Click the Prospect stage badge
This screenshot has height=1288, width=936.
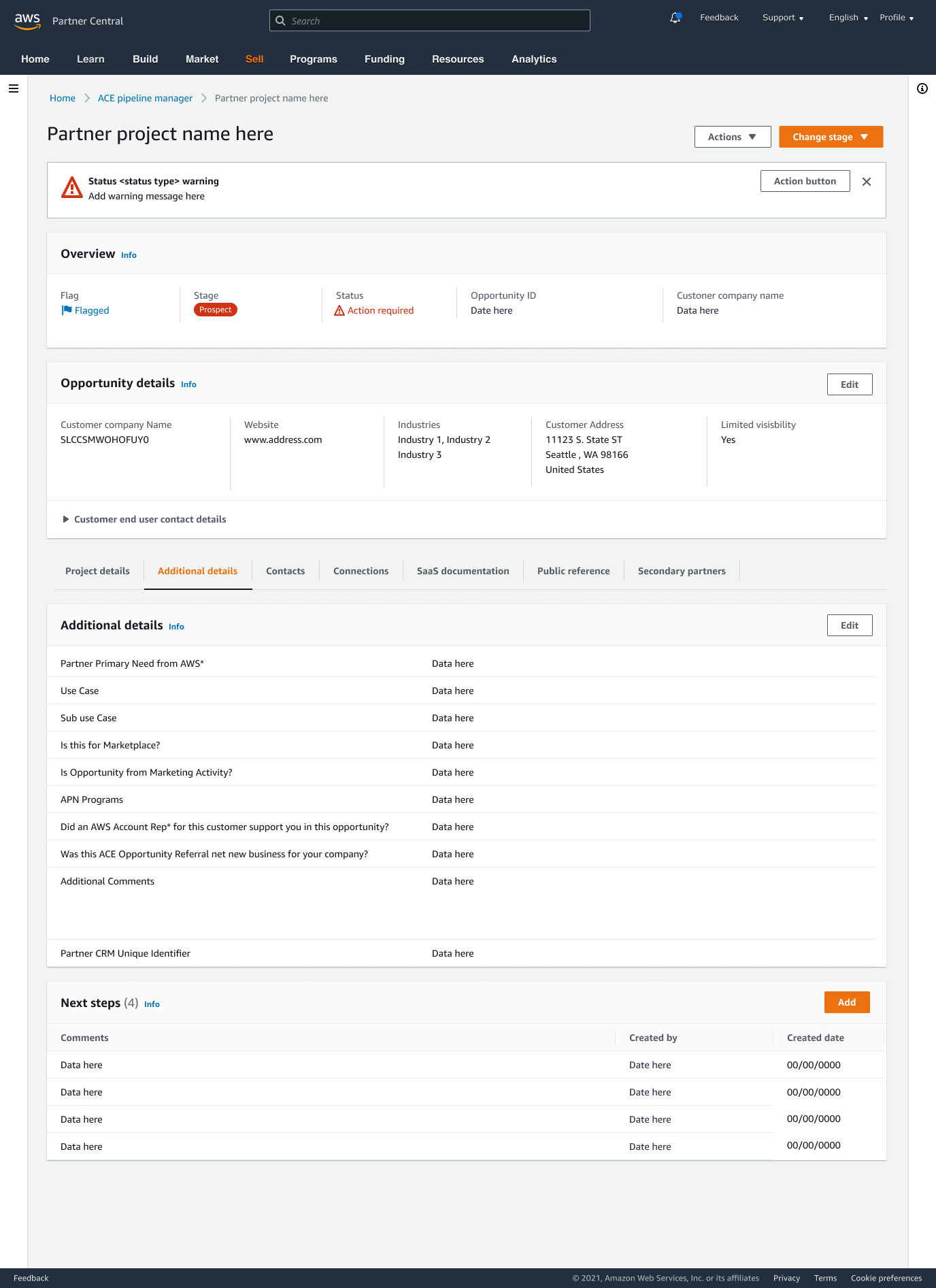216,310
